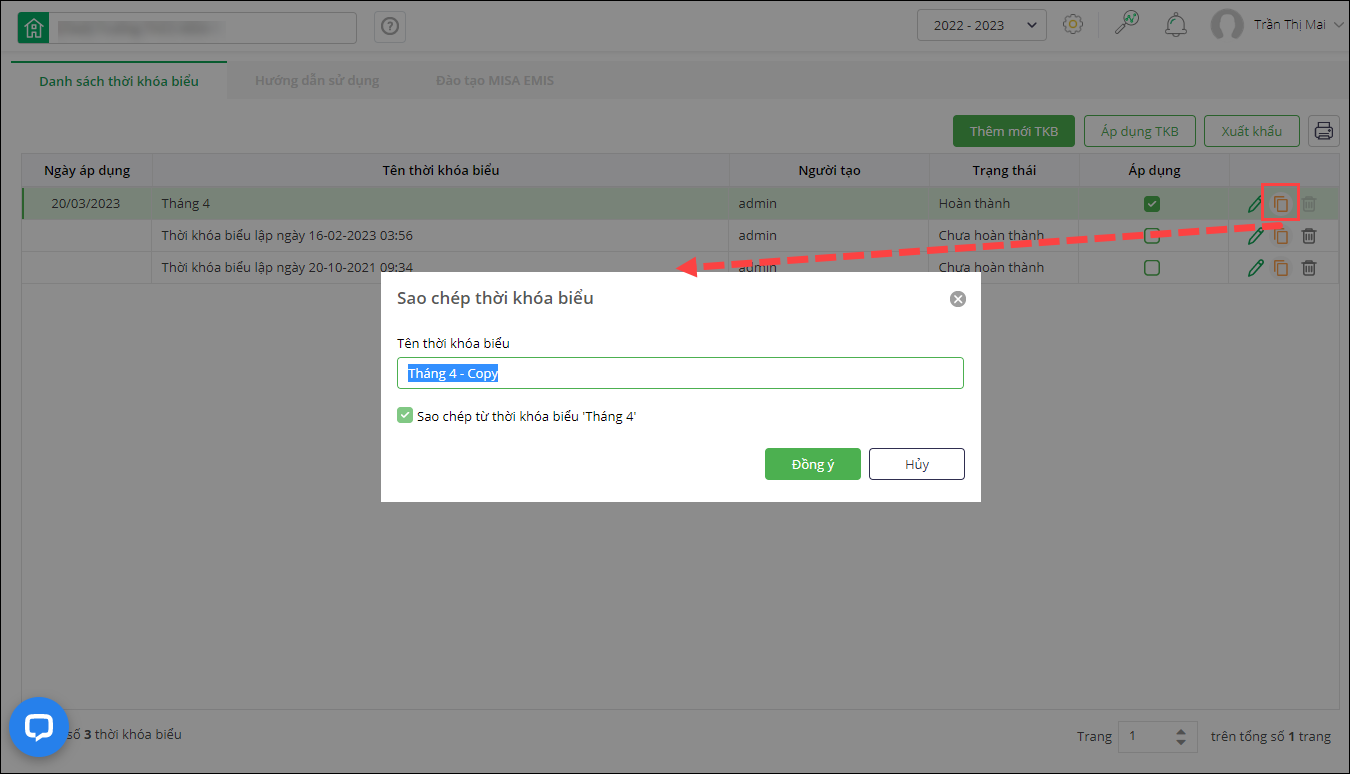Click the 'Ngày áp dụng' column header
This screenshot has width=1350, height=774.
[87, 170]
